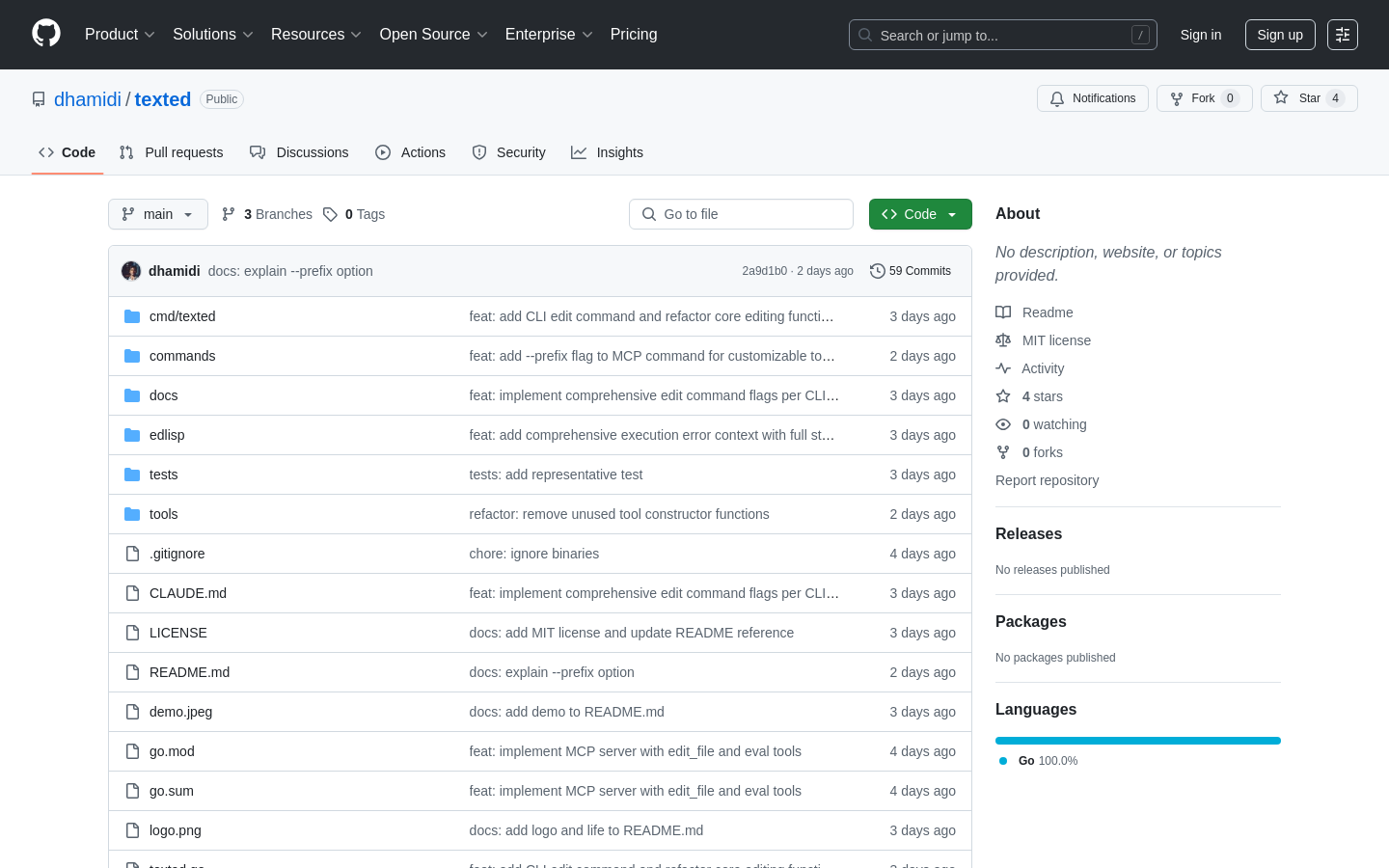Click the GitHub logo icon
This screenshot has height=868, width=1389.
(46, 34)
